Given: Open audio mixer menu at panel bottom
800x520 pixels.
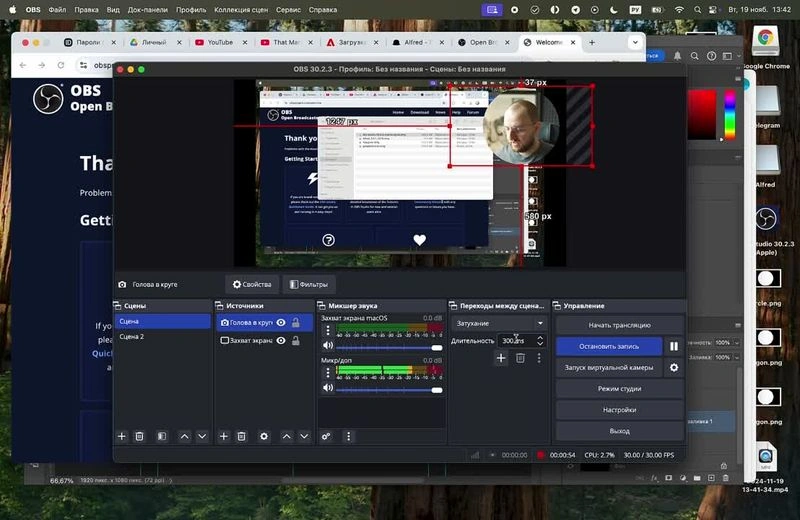Looking at the screenshot, I should pos(348,436).
